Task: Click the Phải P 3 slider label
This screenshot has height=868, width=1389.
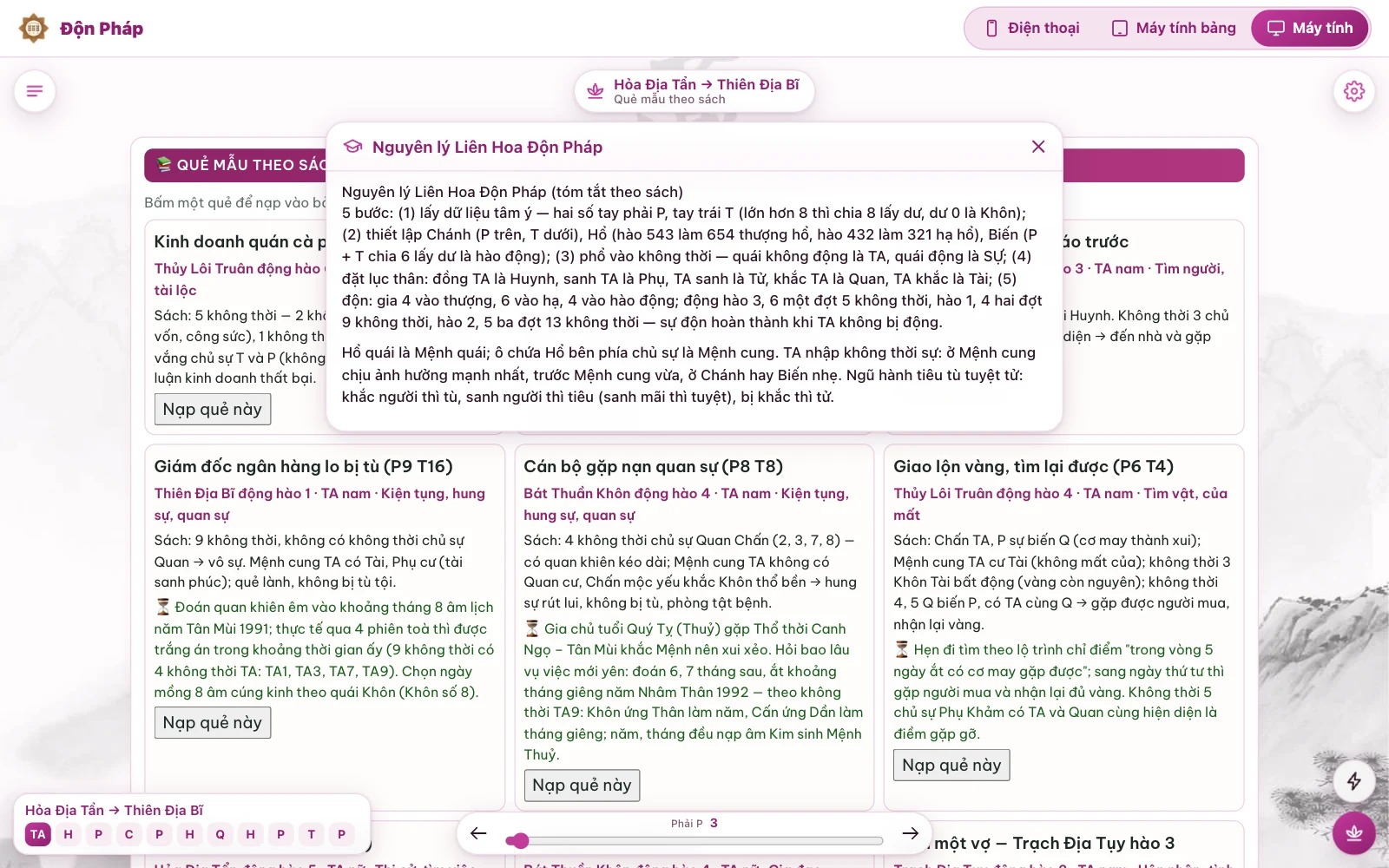Action: [x=694, y=823]
